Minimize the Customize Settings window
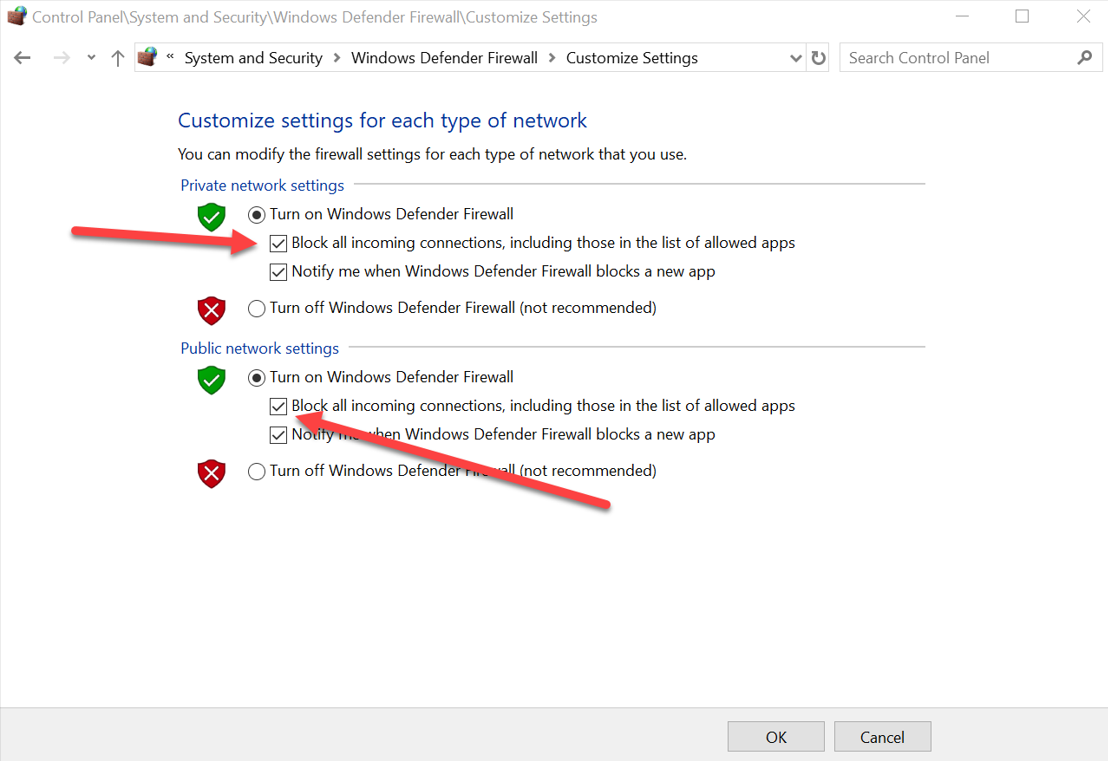Viewport: 1108px width, 761px height. pyautogui.click(x=962, y=16)
